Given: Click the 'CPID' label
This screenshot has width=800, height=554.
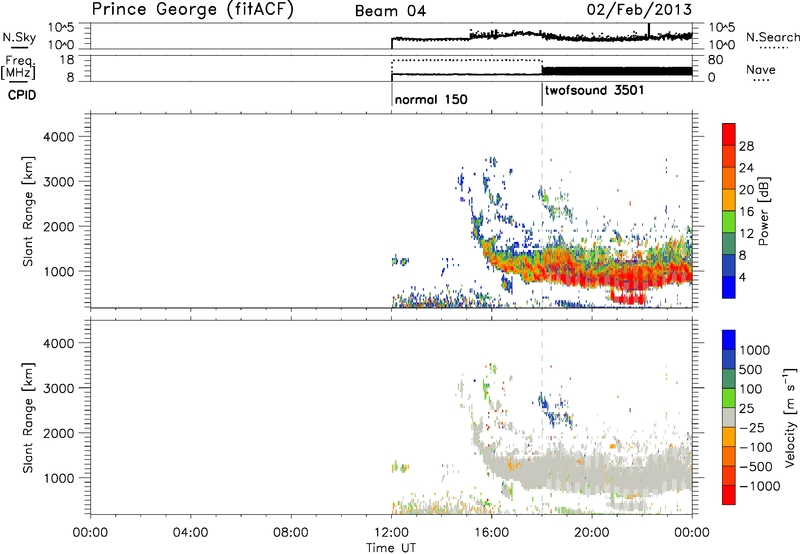Looking at the screenshot, I should point(22,95).
